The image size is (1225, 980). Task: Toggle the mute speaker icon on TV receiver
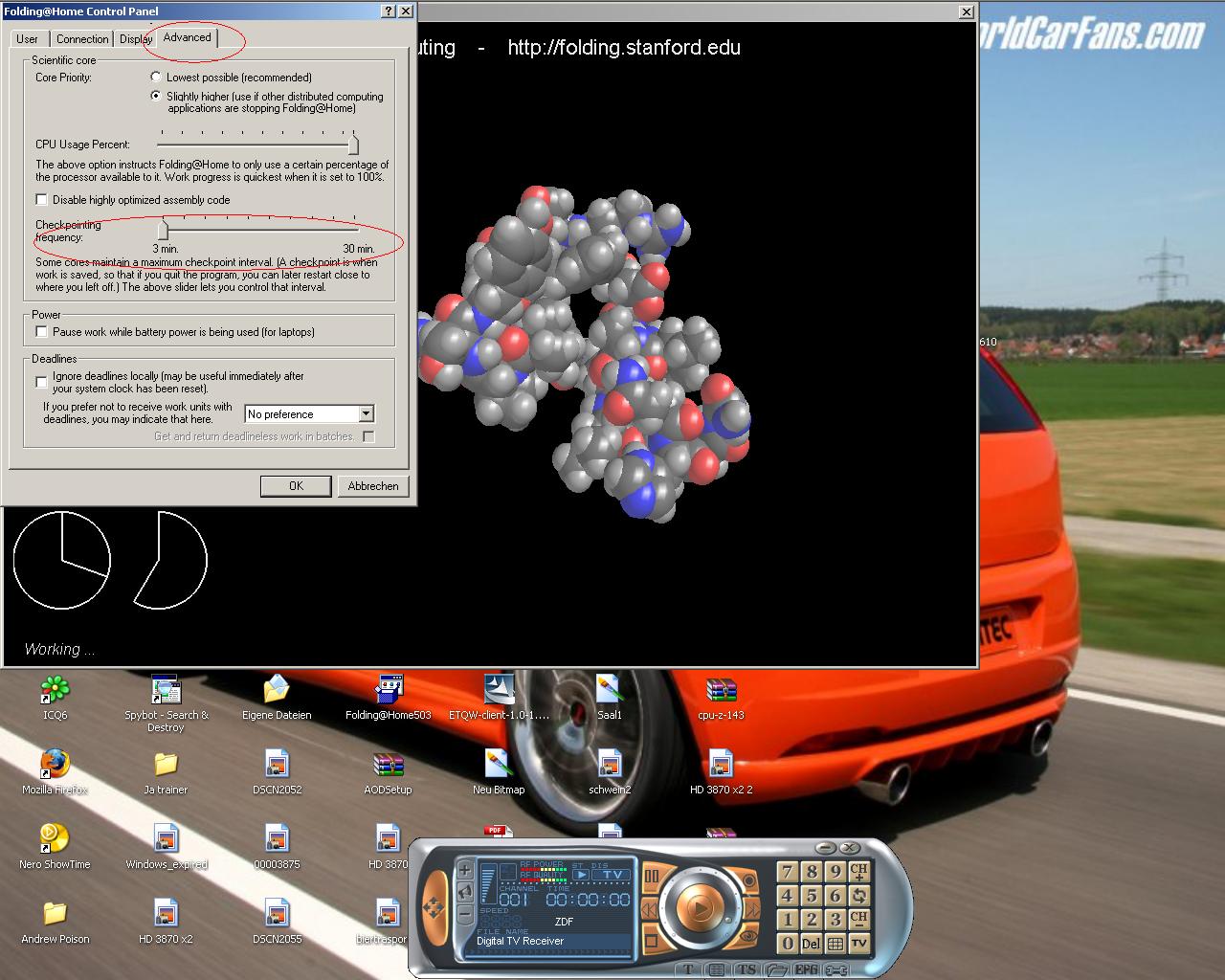click(465, 893)
